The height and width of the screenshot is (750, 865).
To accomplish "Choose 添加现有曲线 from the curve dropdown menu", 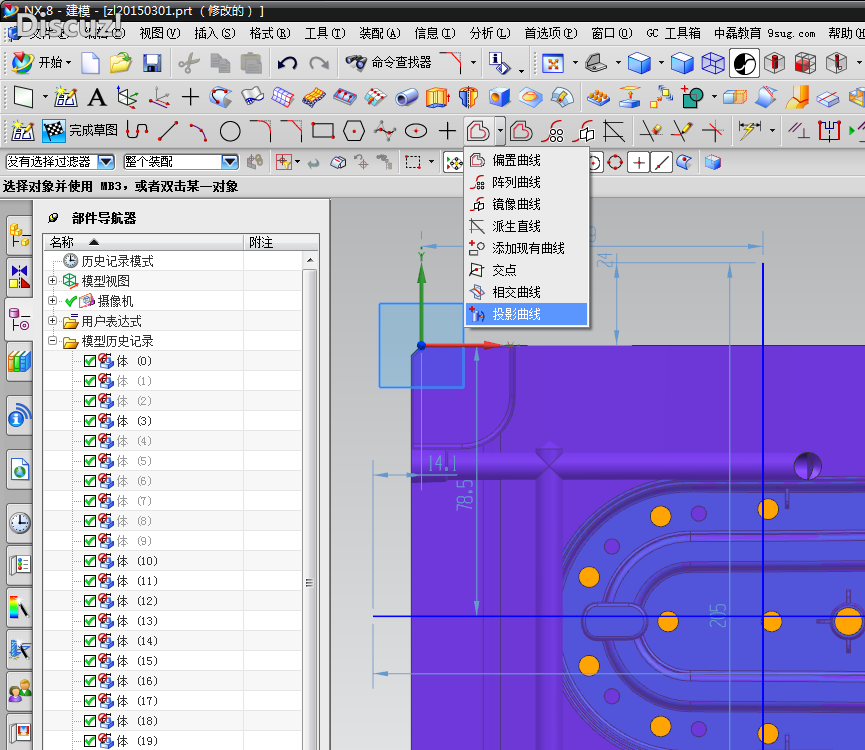I will (x=526, y=248).
